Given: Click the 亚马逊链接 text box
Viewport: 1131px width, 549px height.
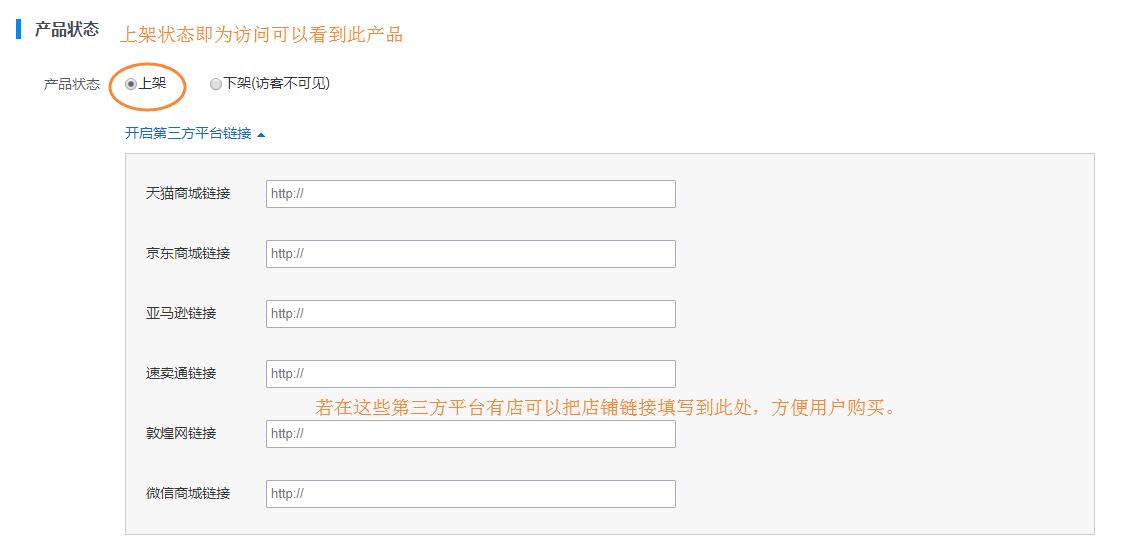Looking at the screenshot, I should (470, 314).
